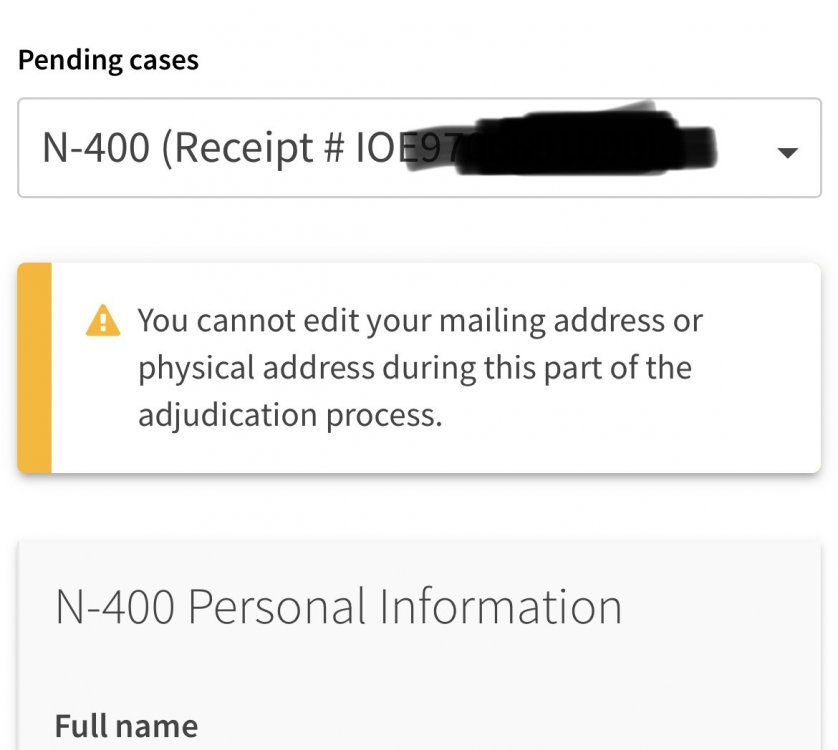Click the "IOE97" receipt prefix
838x750 pixels.
coord(394,148)
